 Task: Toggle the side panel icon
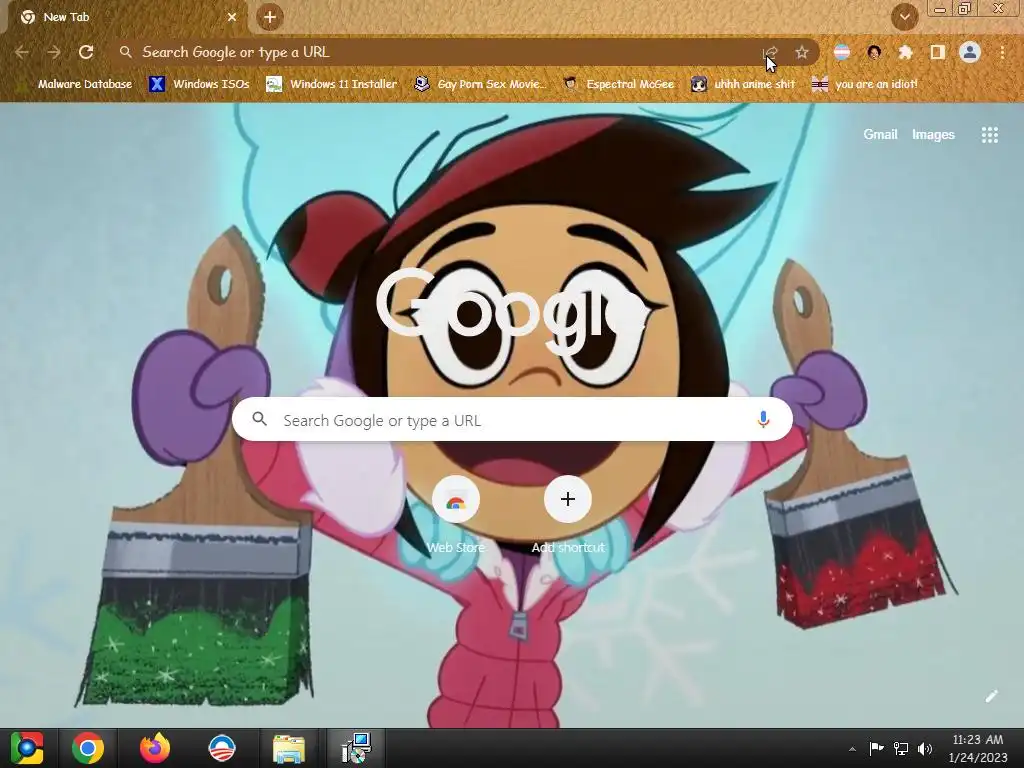(938, 52)
